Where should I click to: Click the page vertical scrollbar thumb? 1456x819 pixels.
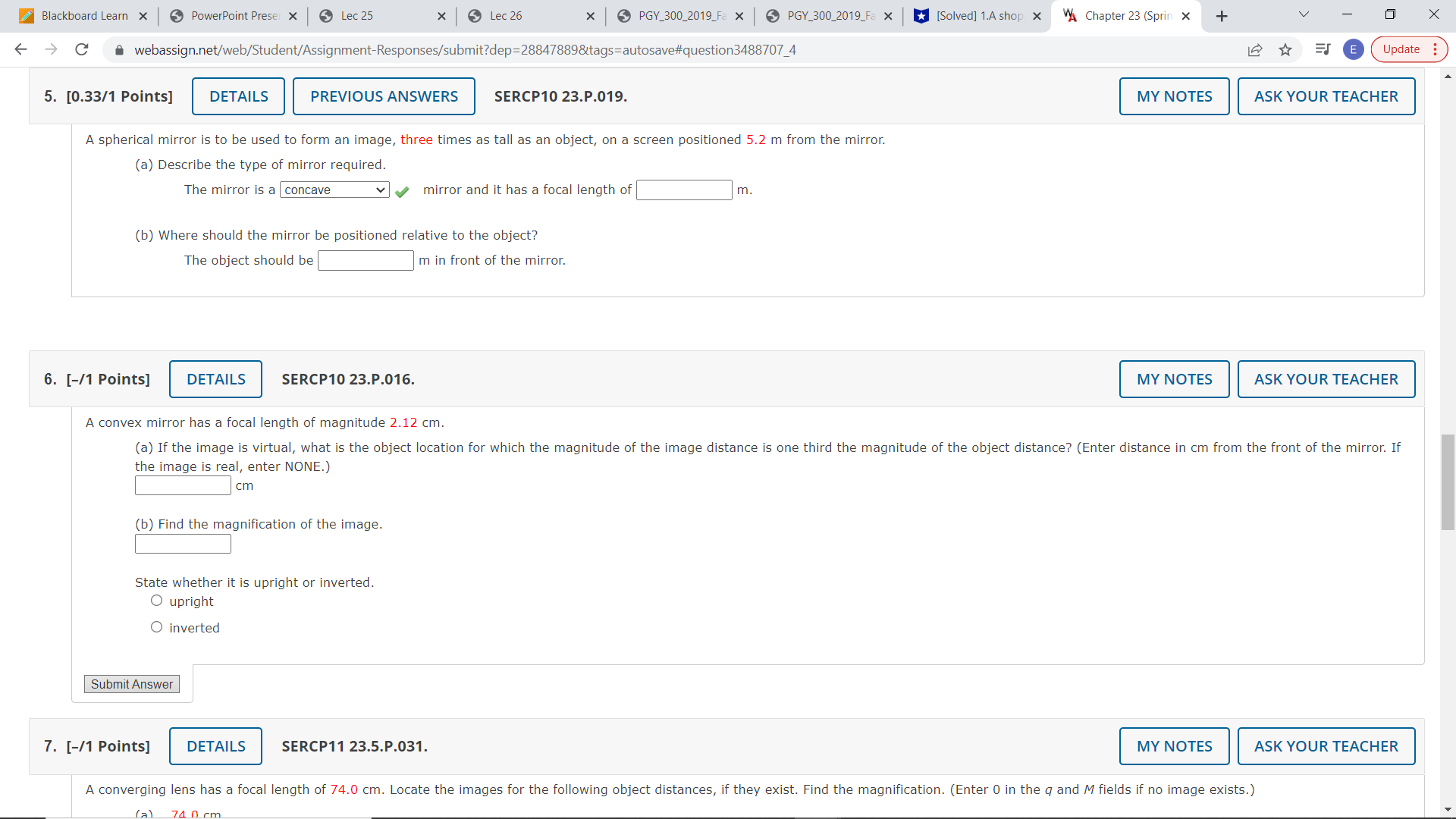click(1448, 482)
